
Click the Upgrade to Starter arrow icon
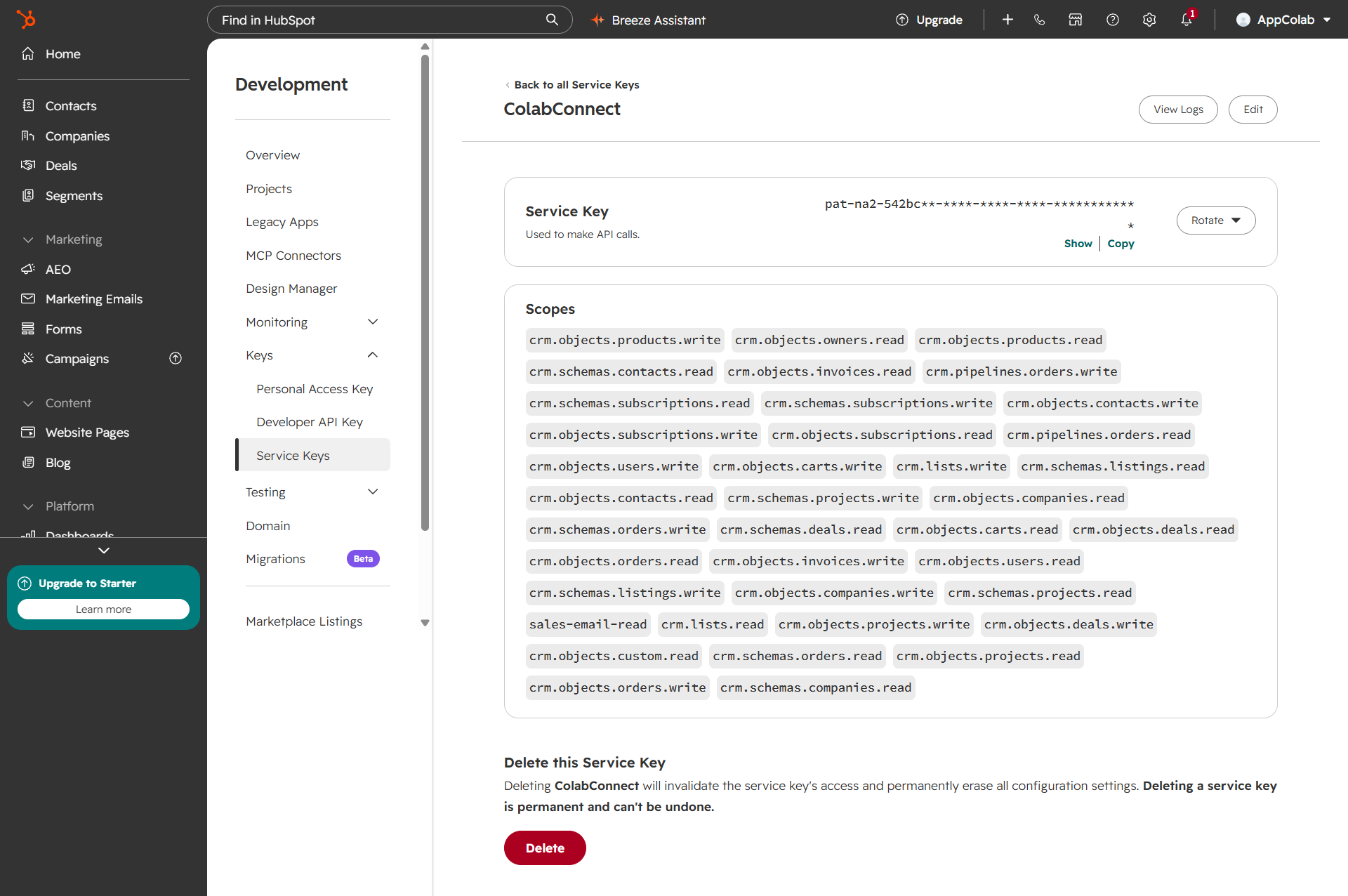click(25, 583)
